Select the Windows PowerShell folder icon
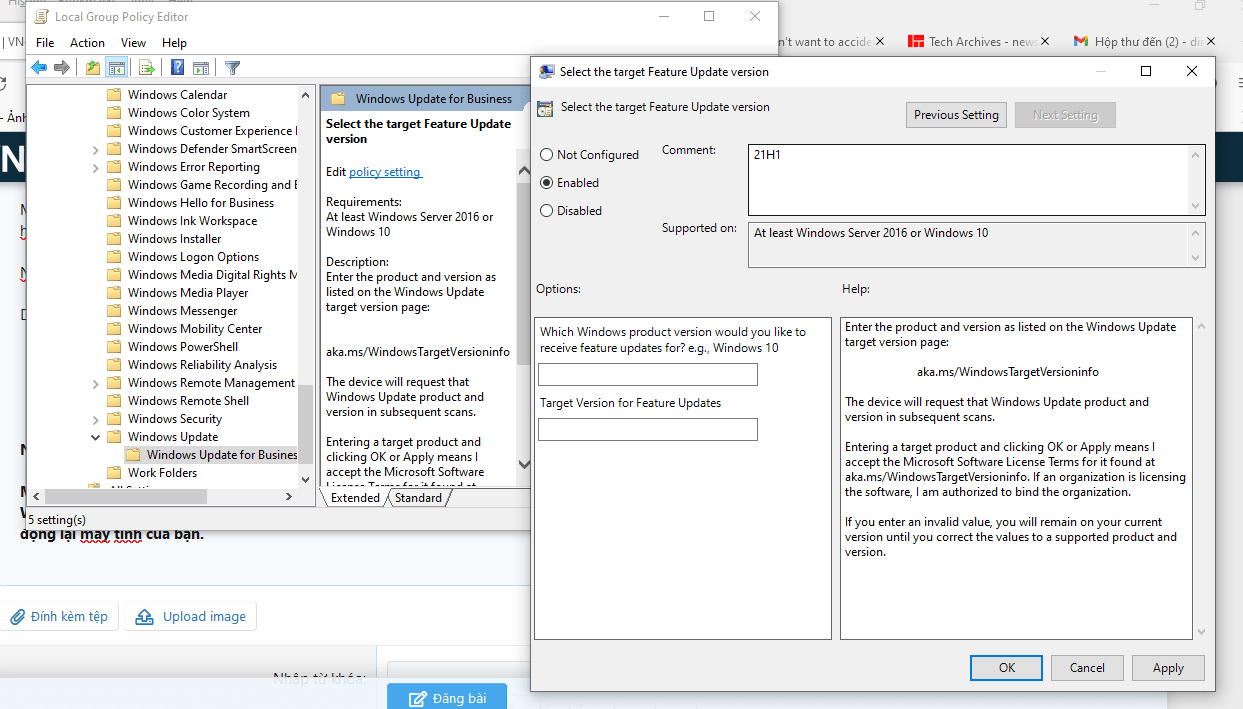This screenshot has height=709, width=1243. tap(114, 347)
